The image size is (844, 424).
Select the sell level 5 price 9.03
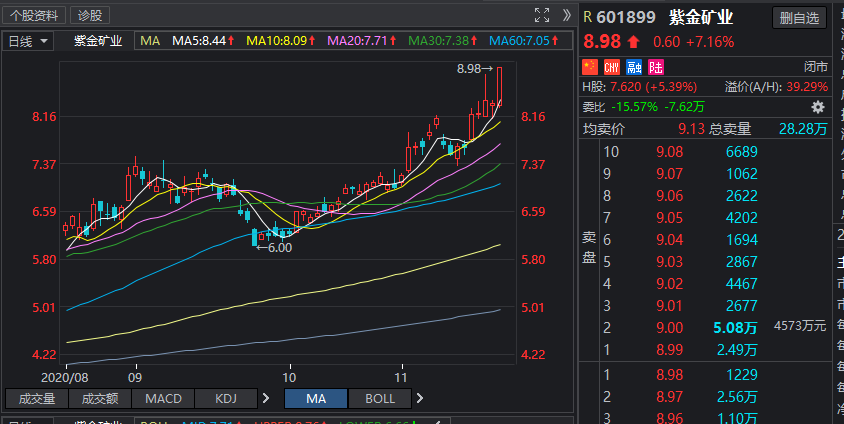(670, 262)
